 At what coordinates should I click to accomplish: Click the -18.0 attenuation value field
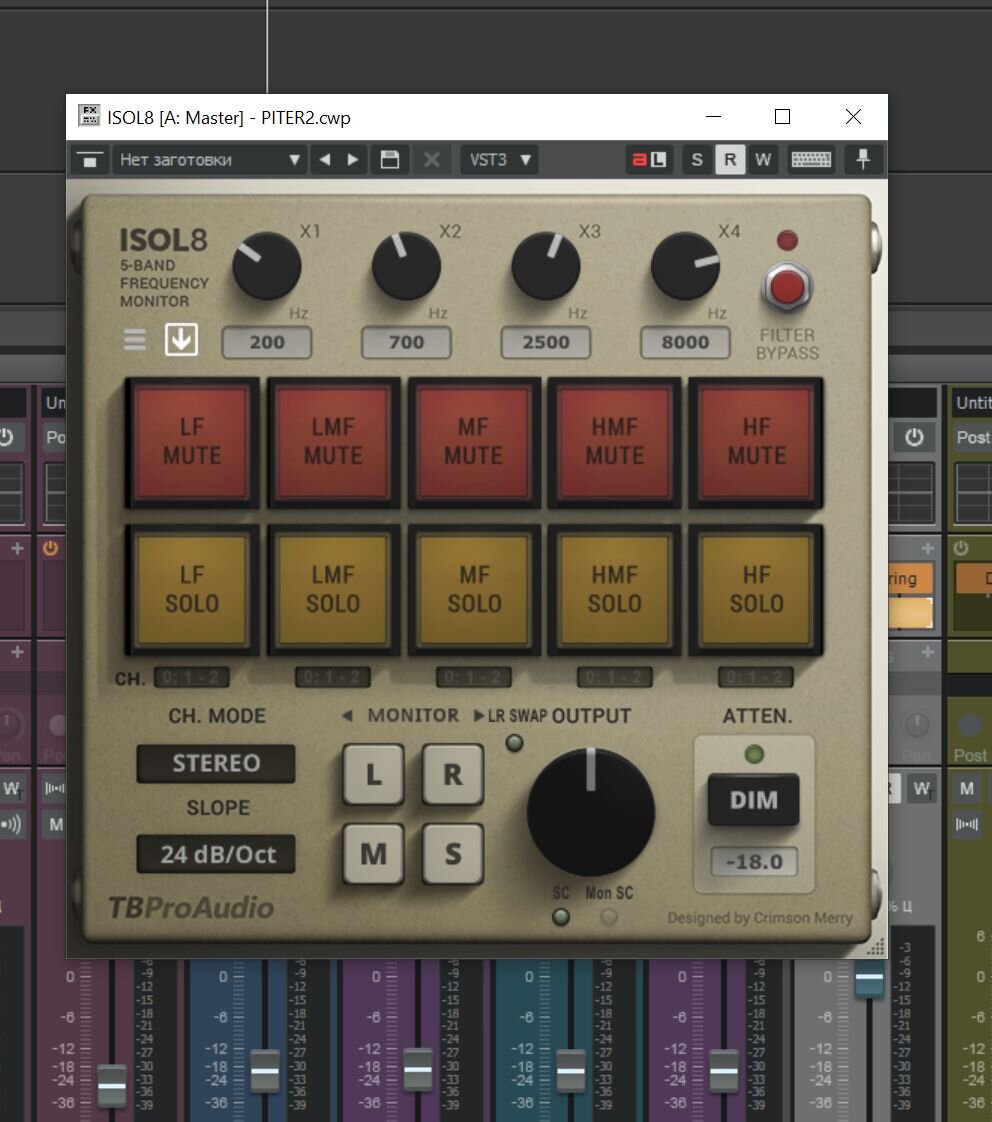point(754,862)
